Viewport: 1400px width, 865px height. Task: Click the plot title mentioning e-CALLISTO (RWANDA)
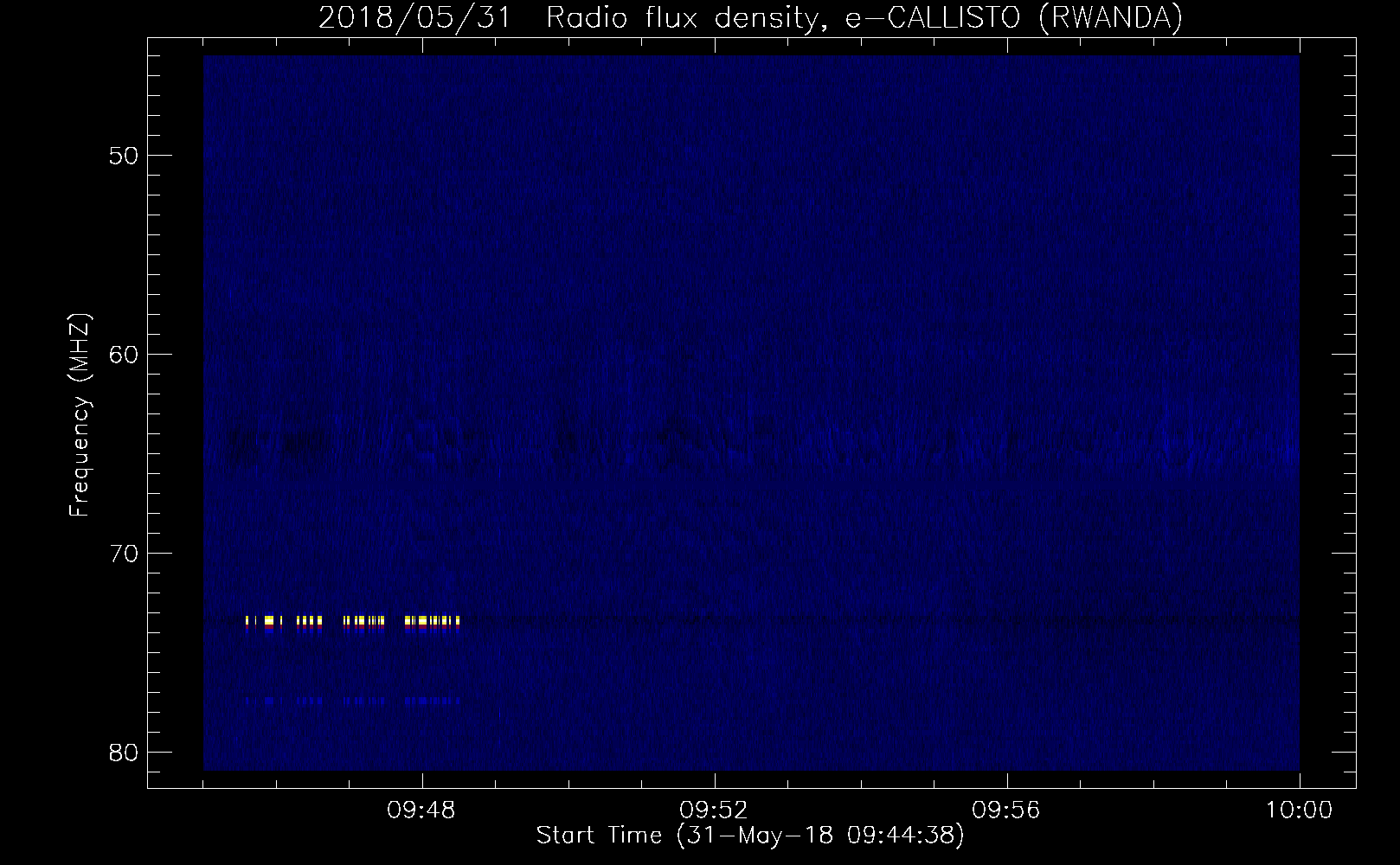click(x=750, y=17)
